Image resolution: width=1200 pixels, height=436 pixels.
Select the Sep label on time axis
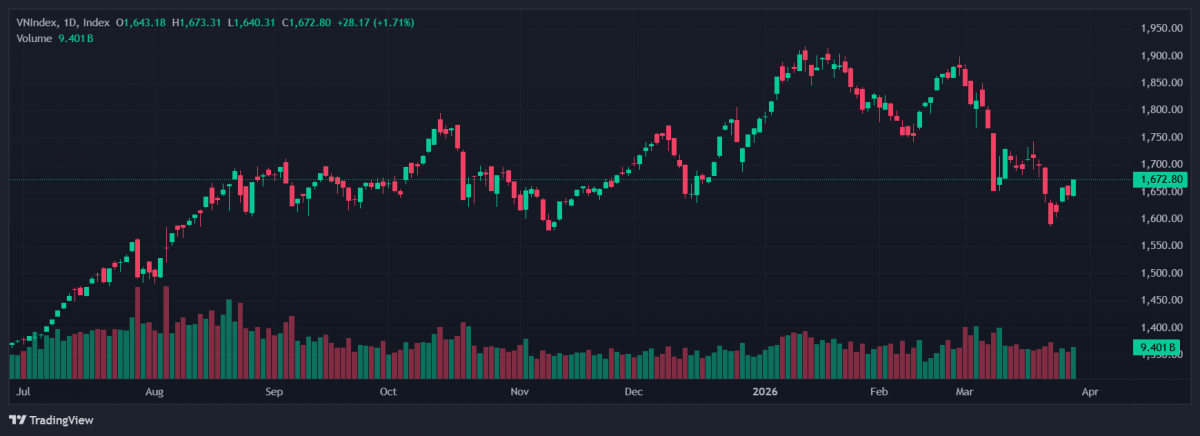pos(275,393)
